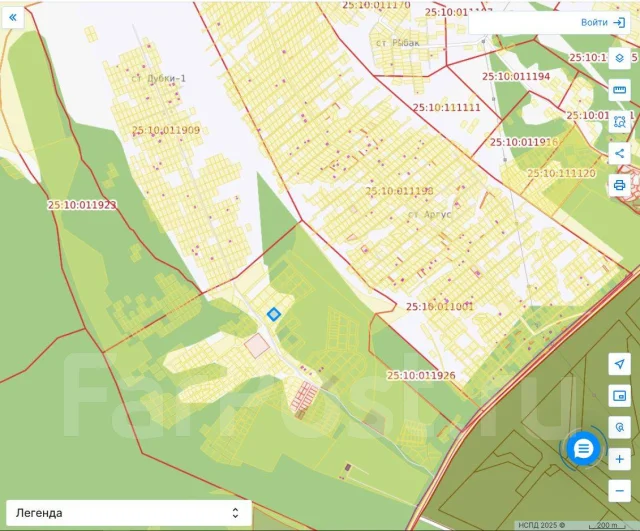
Task: Select the blue highlighted land parcel marker
Action: 274,314
